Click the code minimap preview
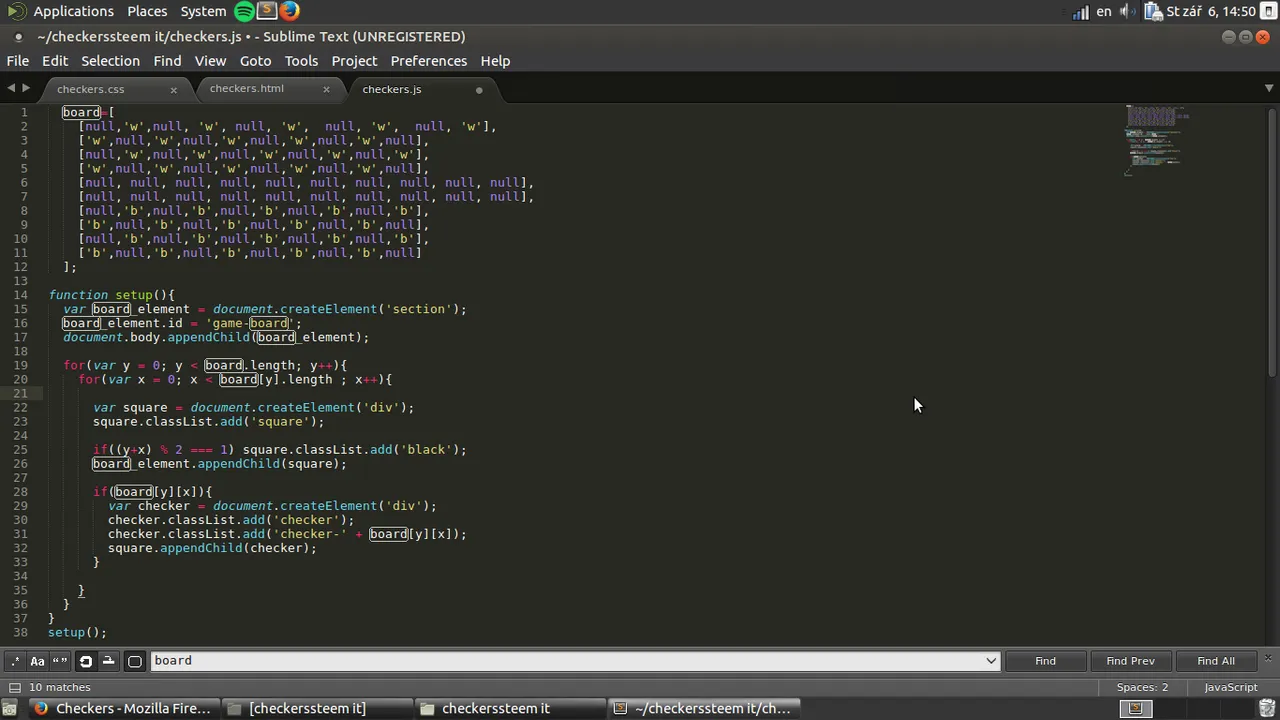This screenshot has height=720, width=1280. 1155,140
